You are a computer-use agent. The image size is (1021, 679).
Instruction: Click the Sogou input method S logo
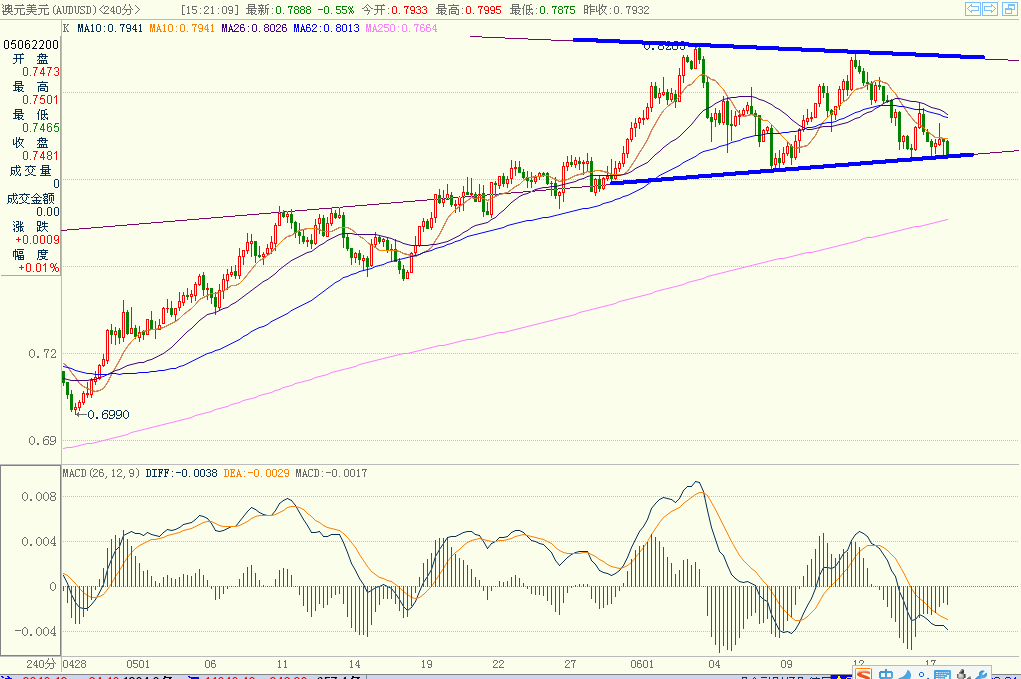click(863, 674)
